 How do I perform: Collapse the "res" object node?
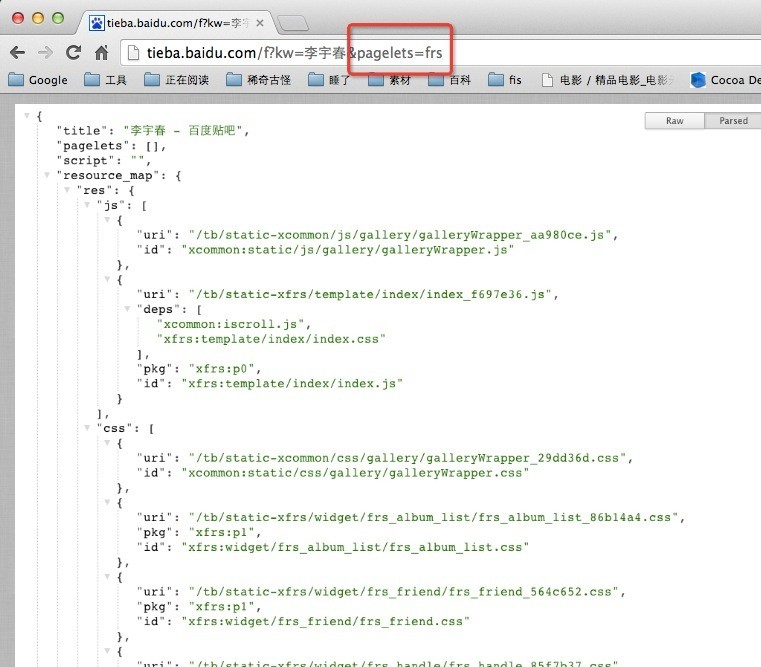(x=67, y=190)
